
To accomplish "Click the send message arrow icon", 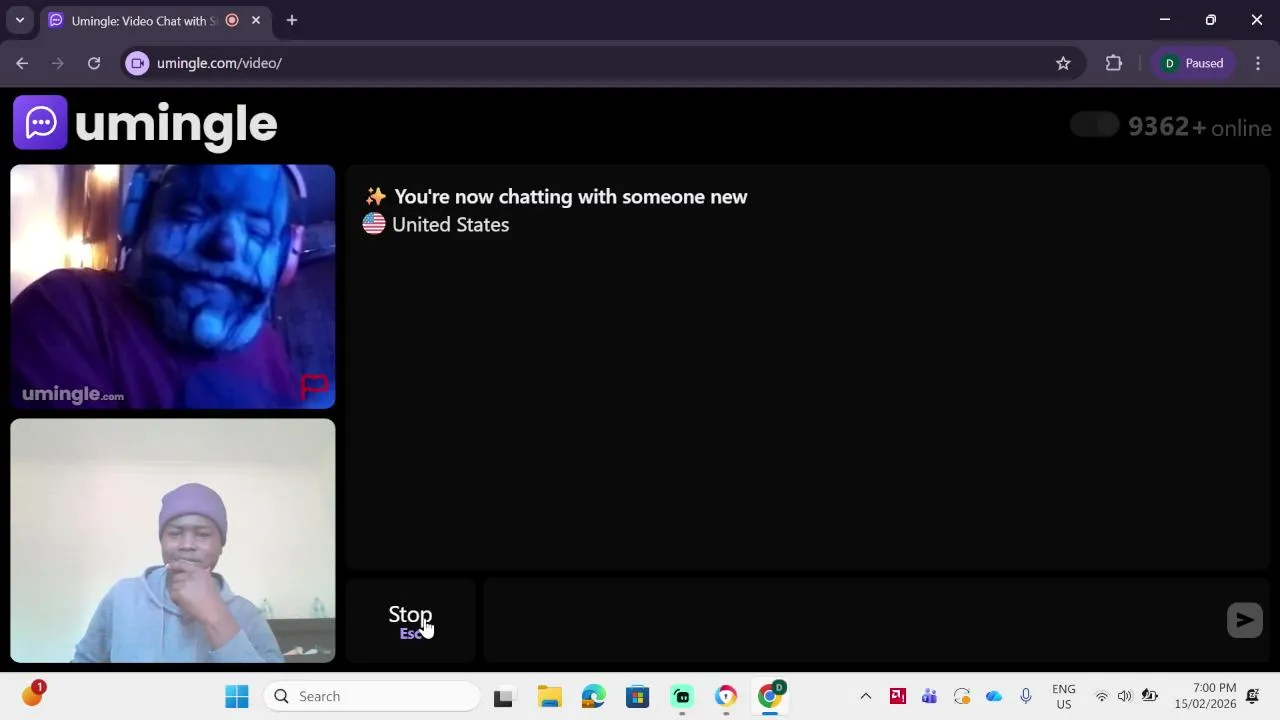I will click(1244, 620).
